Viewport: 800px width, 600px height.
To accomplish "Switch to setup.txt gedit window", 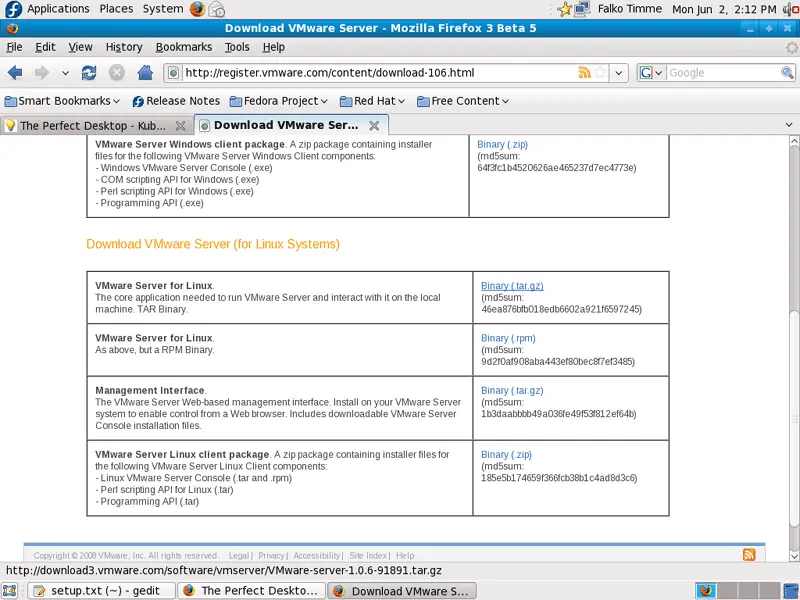I will point(102,591).
